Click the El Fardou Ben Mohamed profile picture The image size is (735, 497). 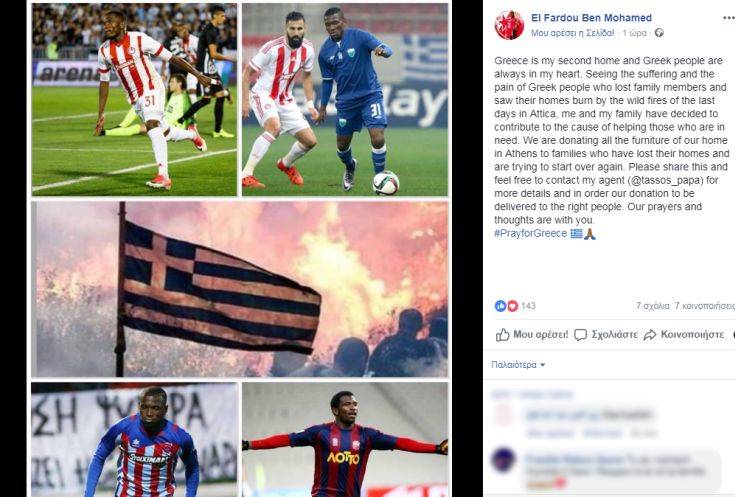tap(509, 25)
